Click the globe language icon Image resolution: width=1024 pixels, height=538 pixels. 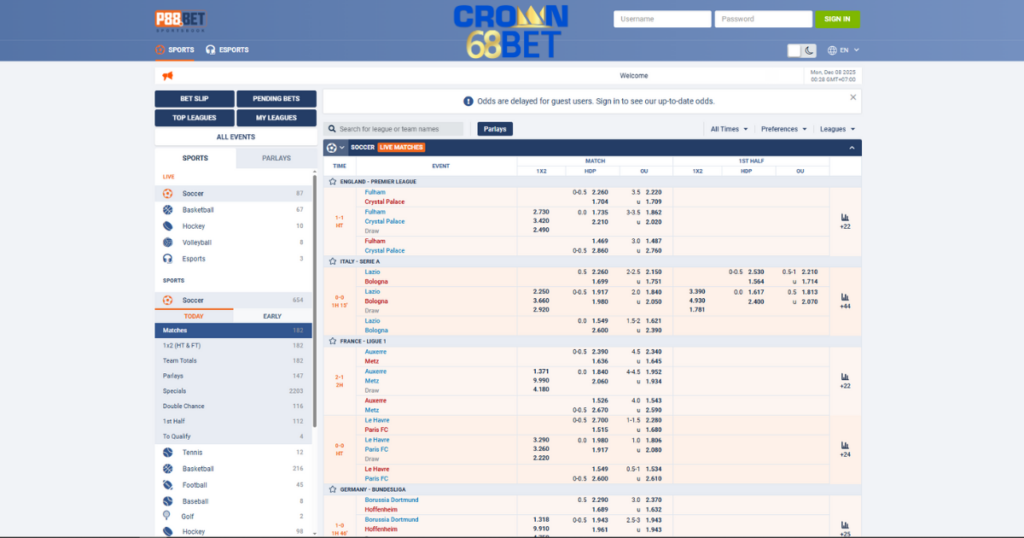[832, 50]
